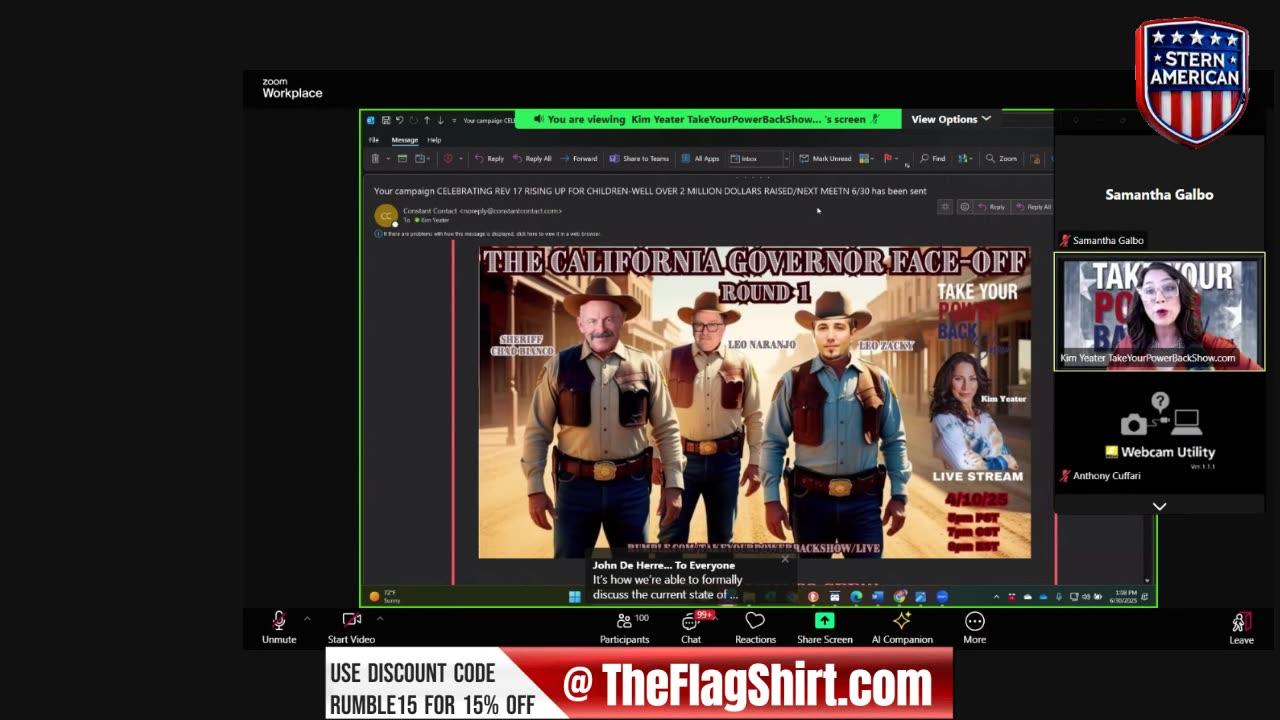Switch to the Message tab in Outlook

404,140
